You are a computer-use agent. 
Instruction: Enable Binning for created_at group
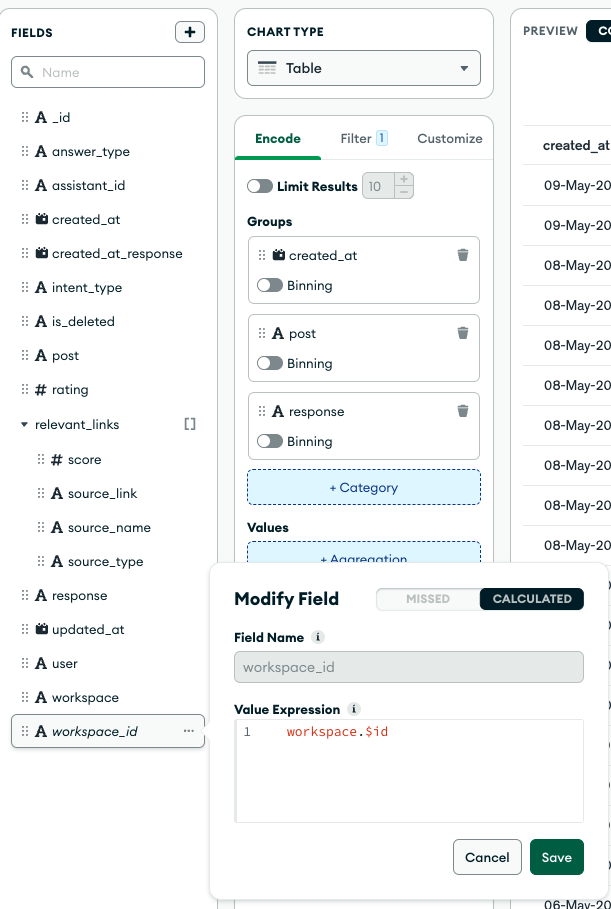[270, 285]
